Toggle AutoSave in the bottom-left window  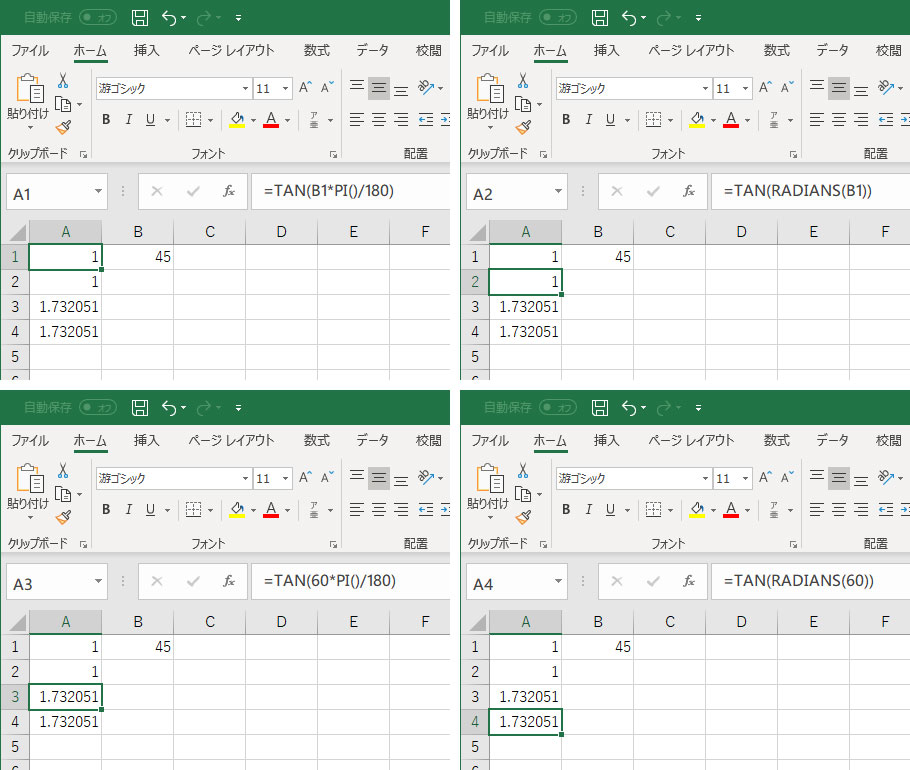pyautogui.click(x=98, y=407)
